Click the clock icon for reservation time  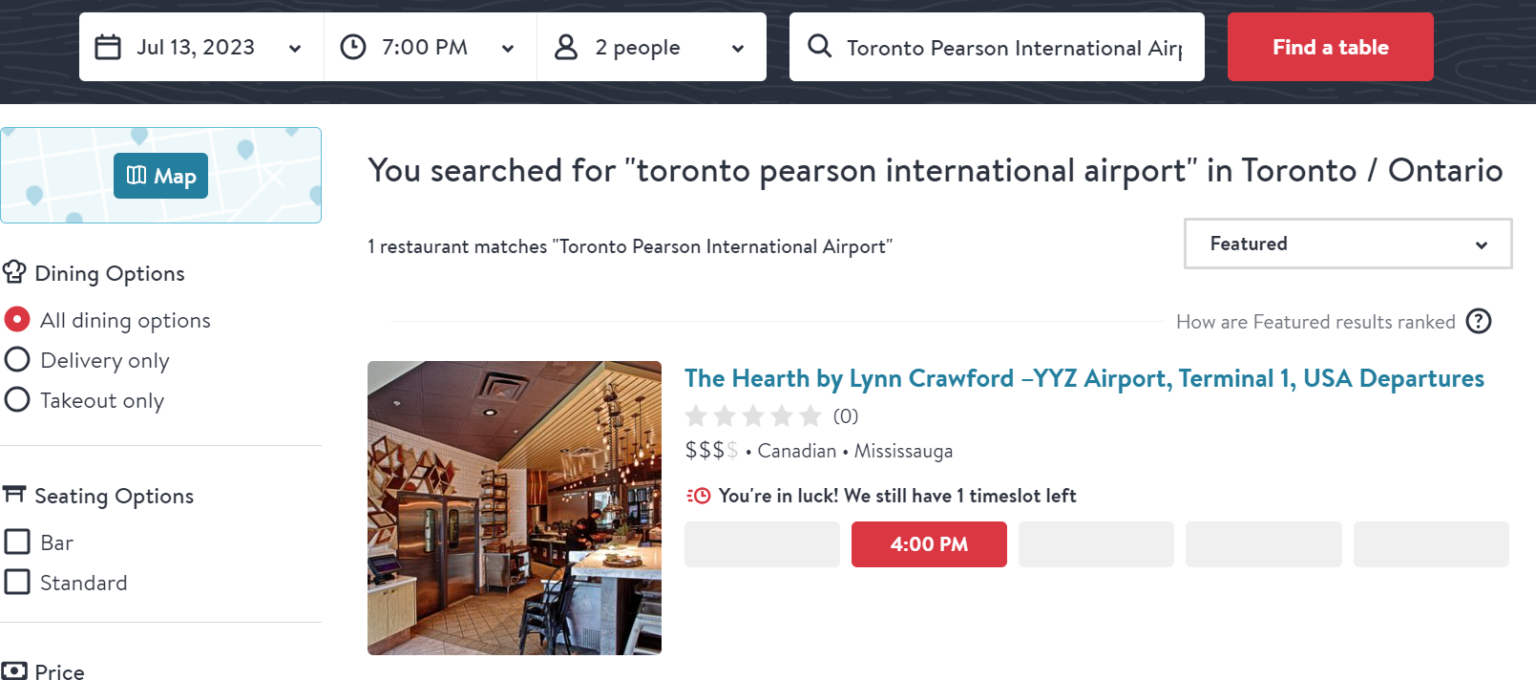[352, 46]
